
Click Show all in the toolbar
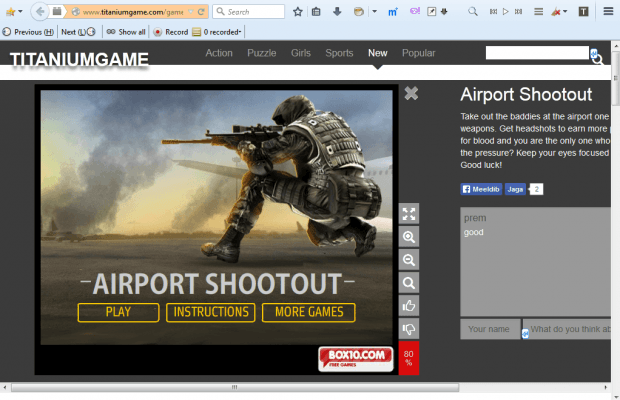[126, 32]
